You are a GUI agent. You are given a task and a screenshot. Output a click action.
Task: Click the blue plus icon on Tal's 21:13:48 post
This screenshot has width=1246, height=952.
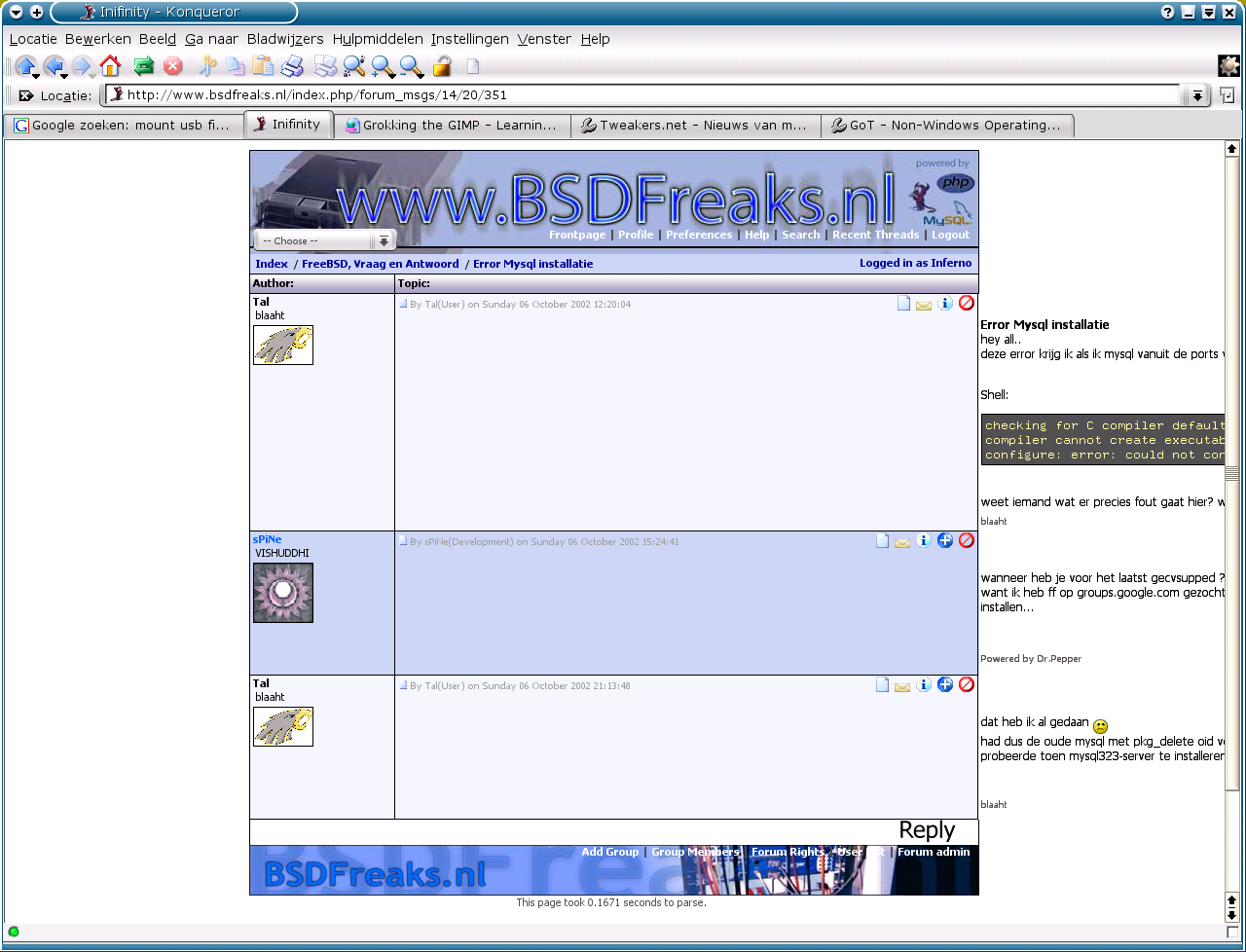[945, 684]
